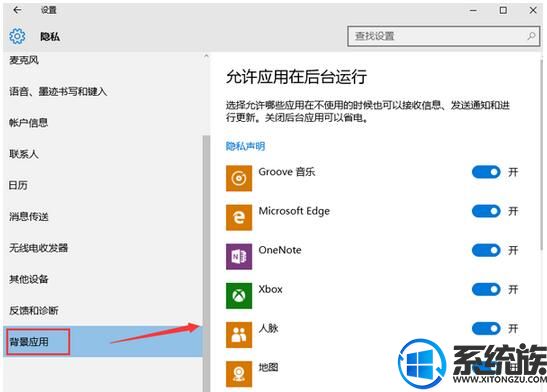This screenshot has height=392, width=547.
Task: Click the 人脉 People app icon
Action: click(x=239, y=335)
